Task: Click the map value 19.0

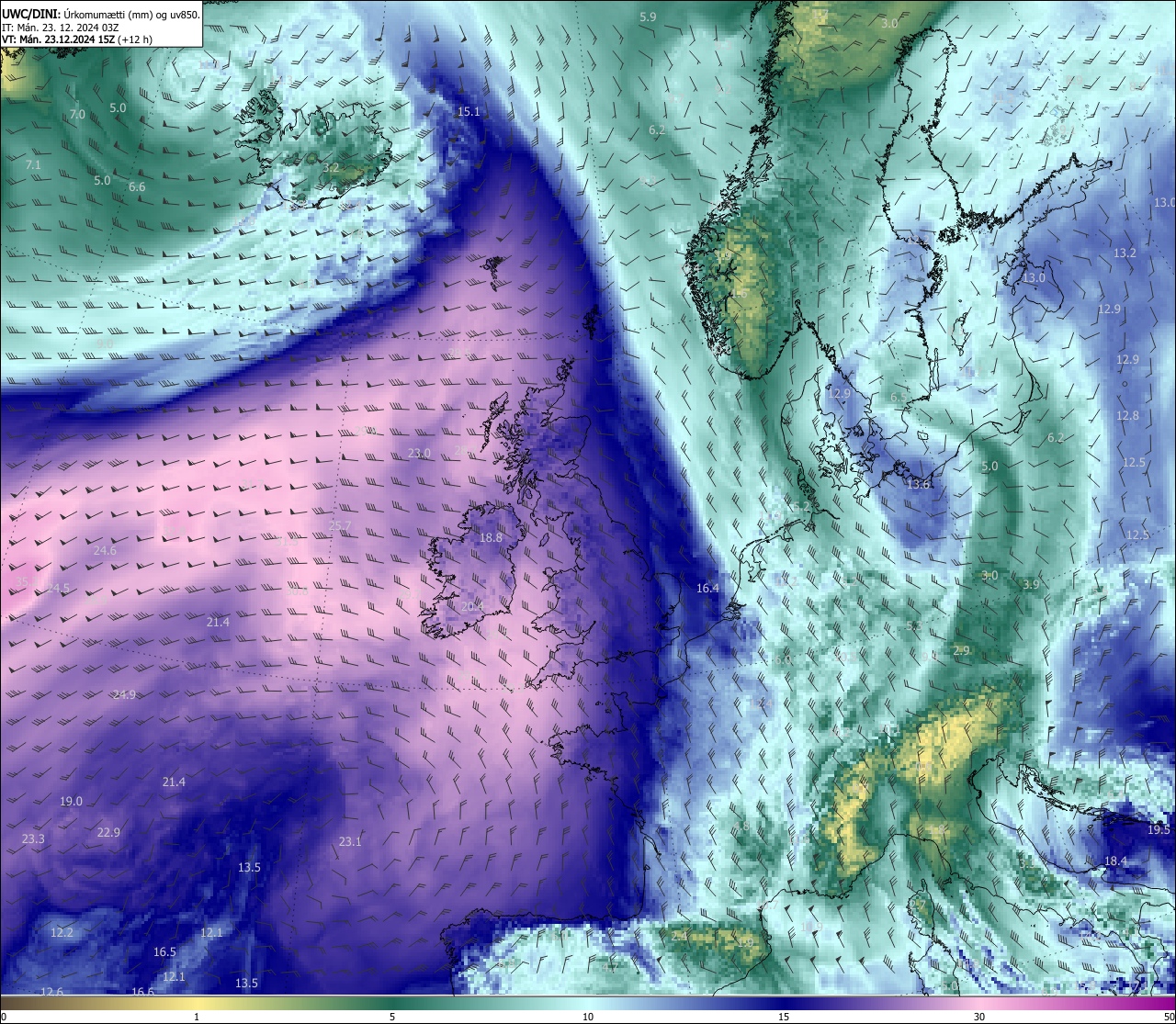Action: coord(71,802)
